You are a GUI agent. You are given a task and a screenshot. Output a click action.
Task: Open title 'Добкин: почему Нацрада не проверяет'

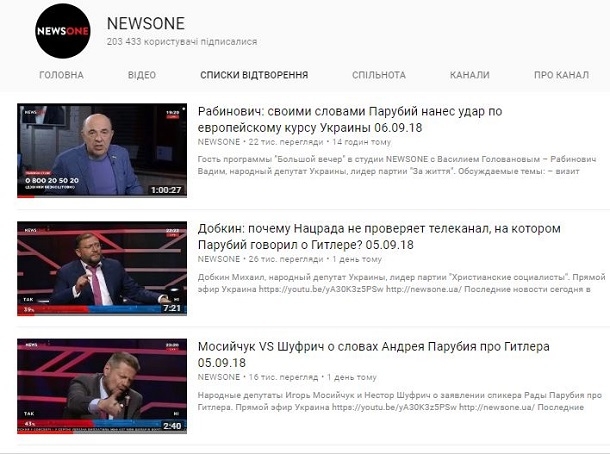[x=379, y=237]
